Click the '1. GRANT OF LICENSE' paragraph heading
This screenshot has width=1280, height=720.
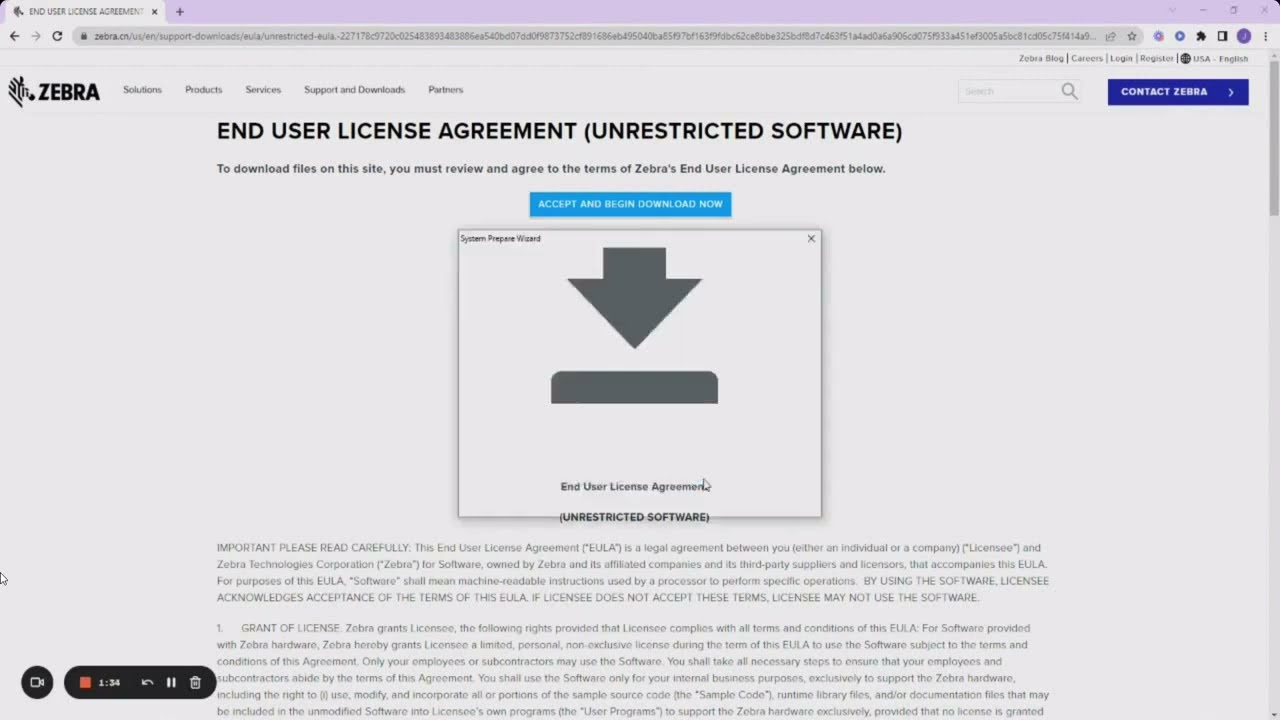point(279,628)
